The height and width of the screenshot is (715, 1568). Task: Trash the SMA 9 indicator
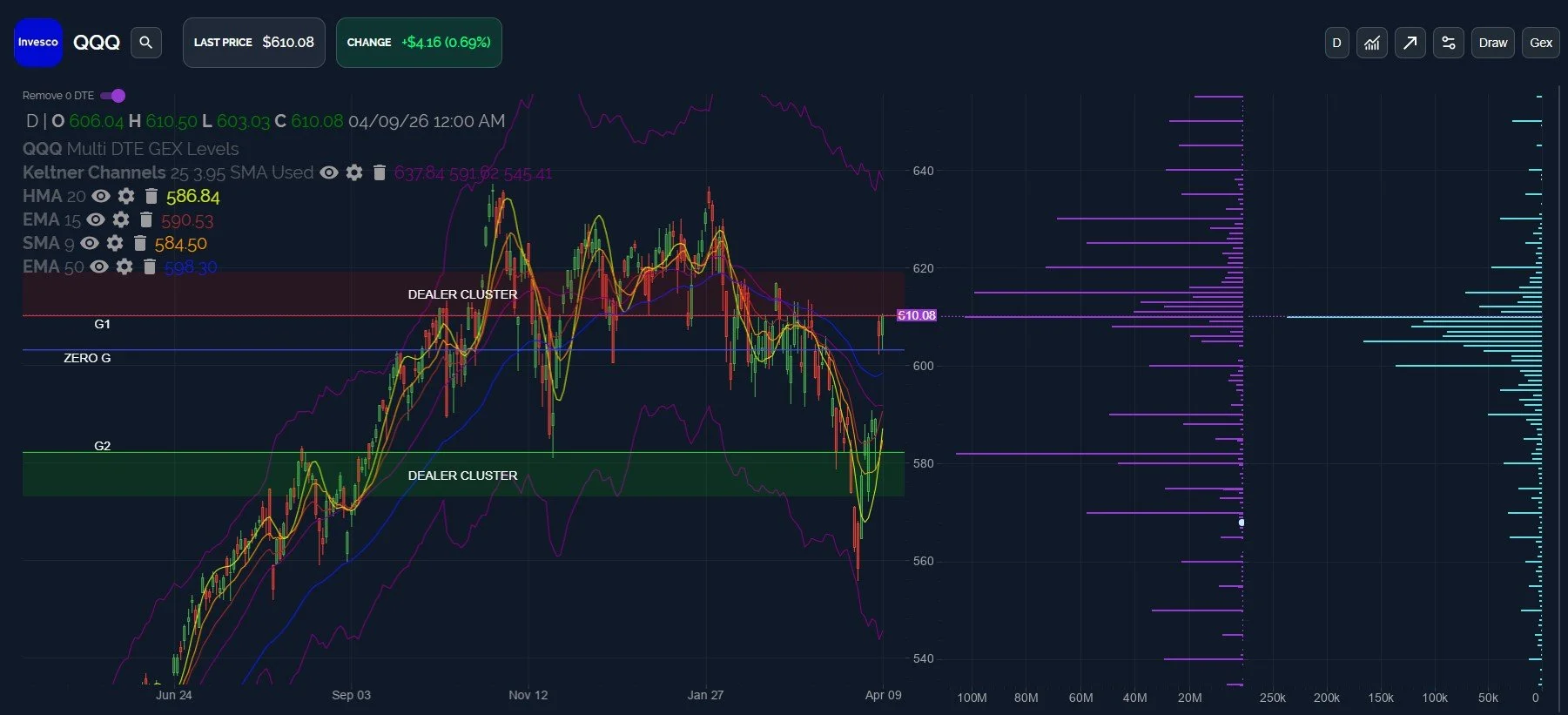140,243
